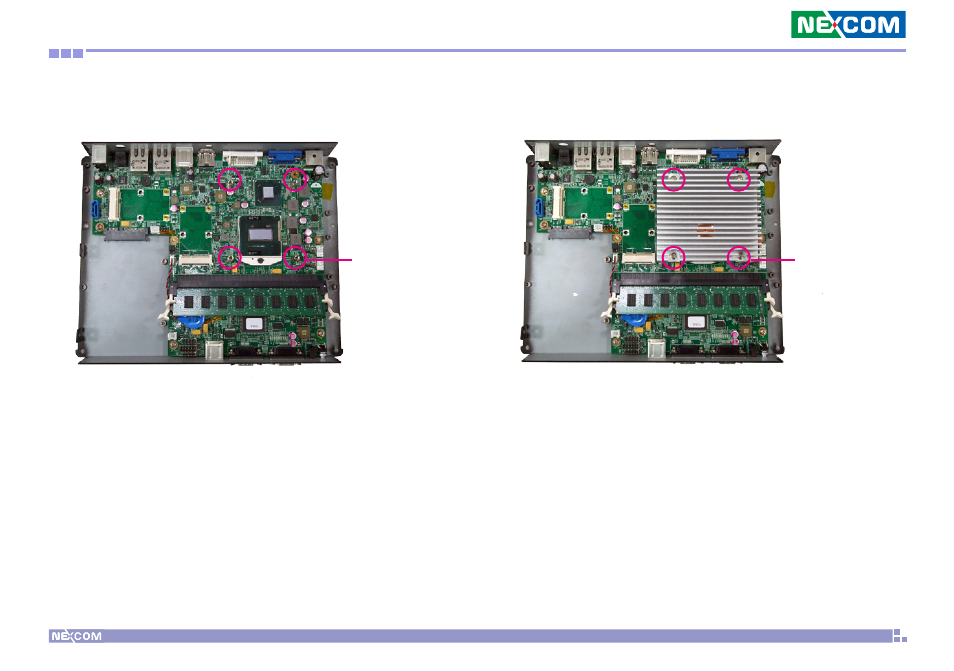Click the silver heatsink in the right photo
Screen dimensions: 954x671
706,218
